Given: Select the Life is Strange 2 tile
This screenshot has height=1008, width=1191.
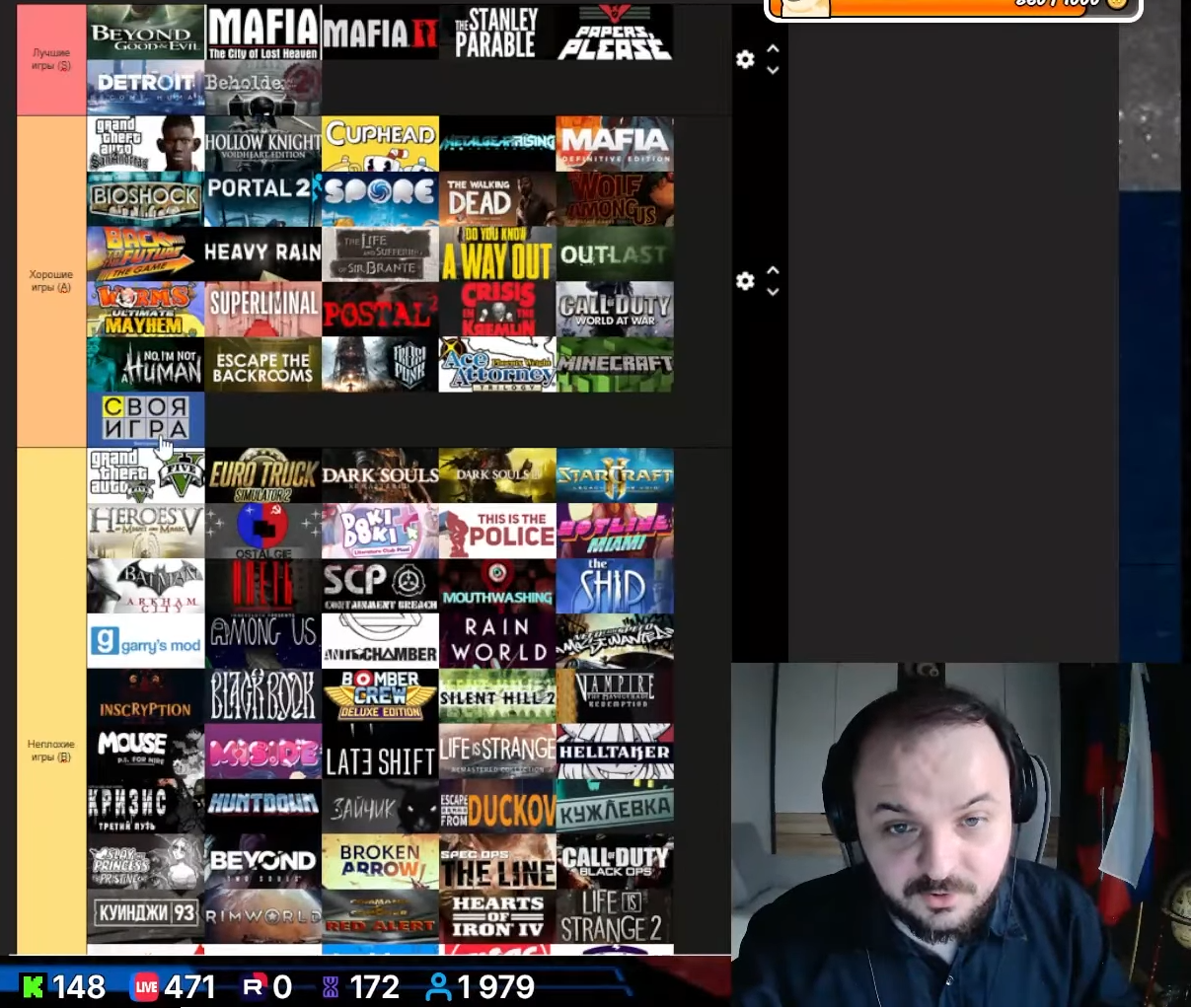Looking at the screenshot, I should (615, 916).
